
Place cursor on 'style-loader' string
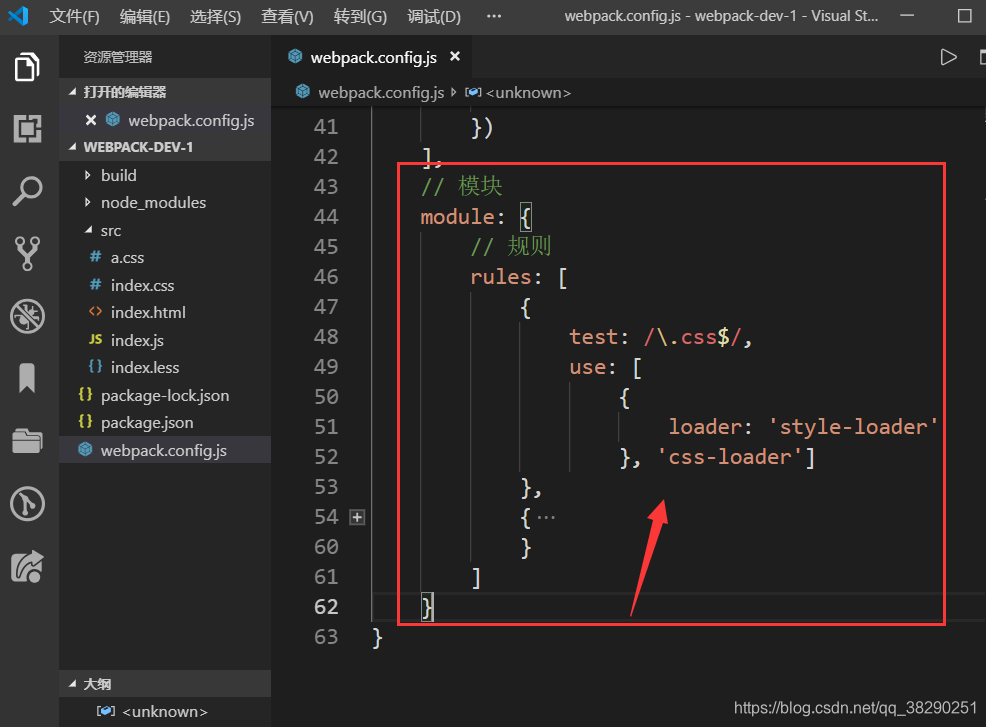[853, 427]
